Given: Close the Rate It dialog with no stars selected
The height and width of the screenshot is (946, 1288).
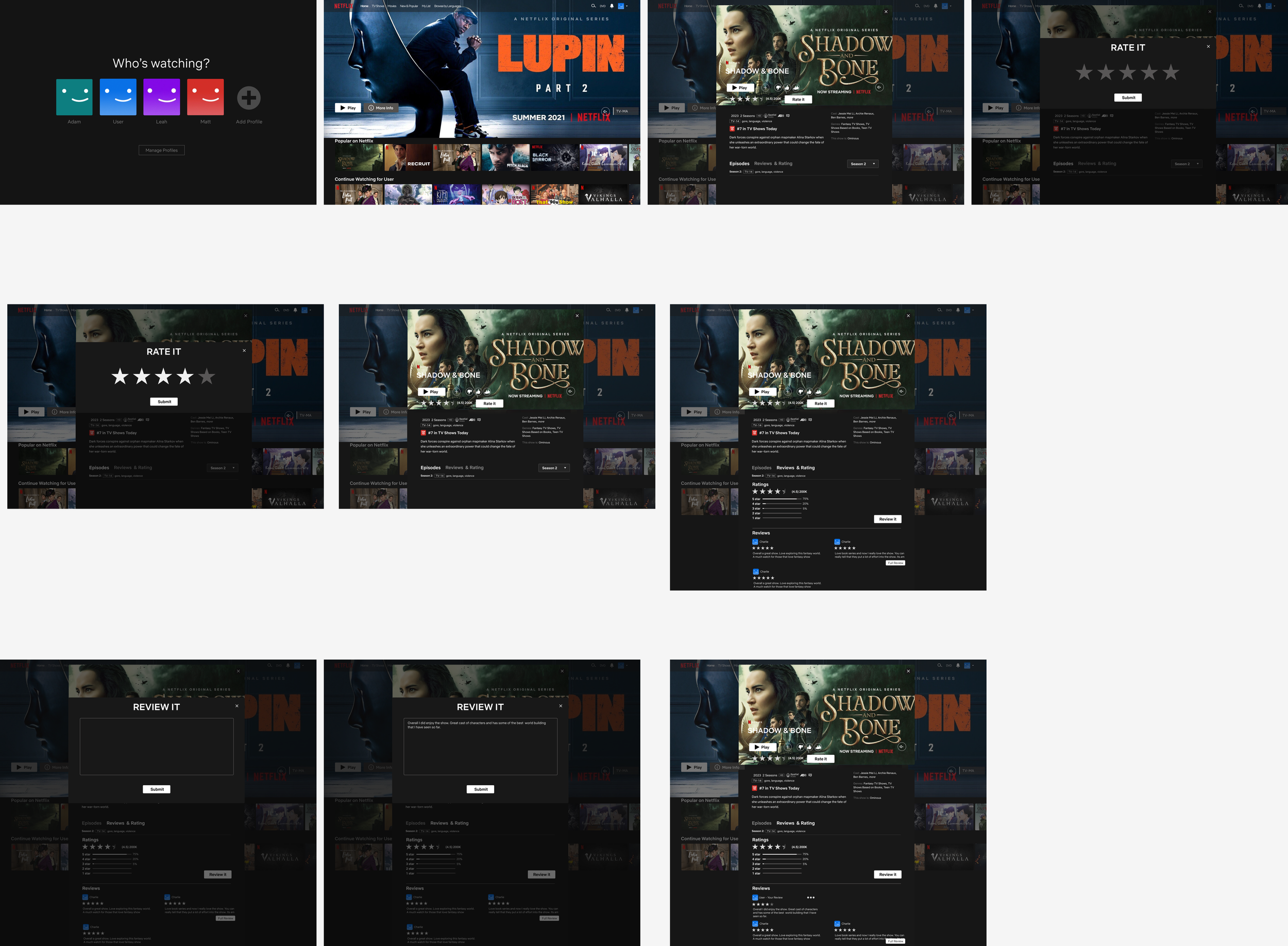Looking at the screenshot, I should (x=1209, y=46).
